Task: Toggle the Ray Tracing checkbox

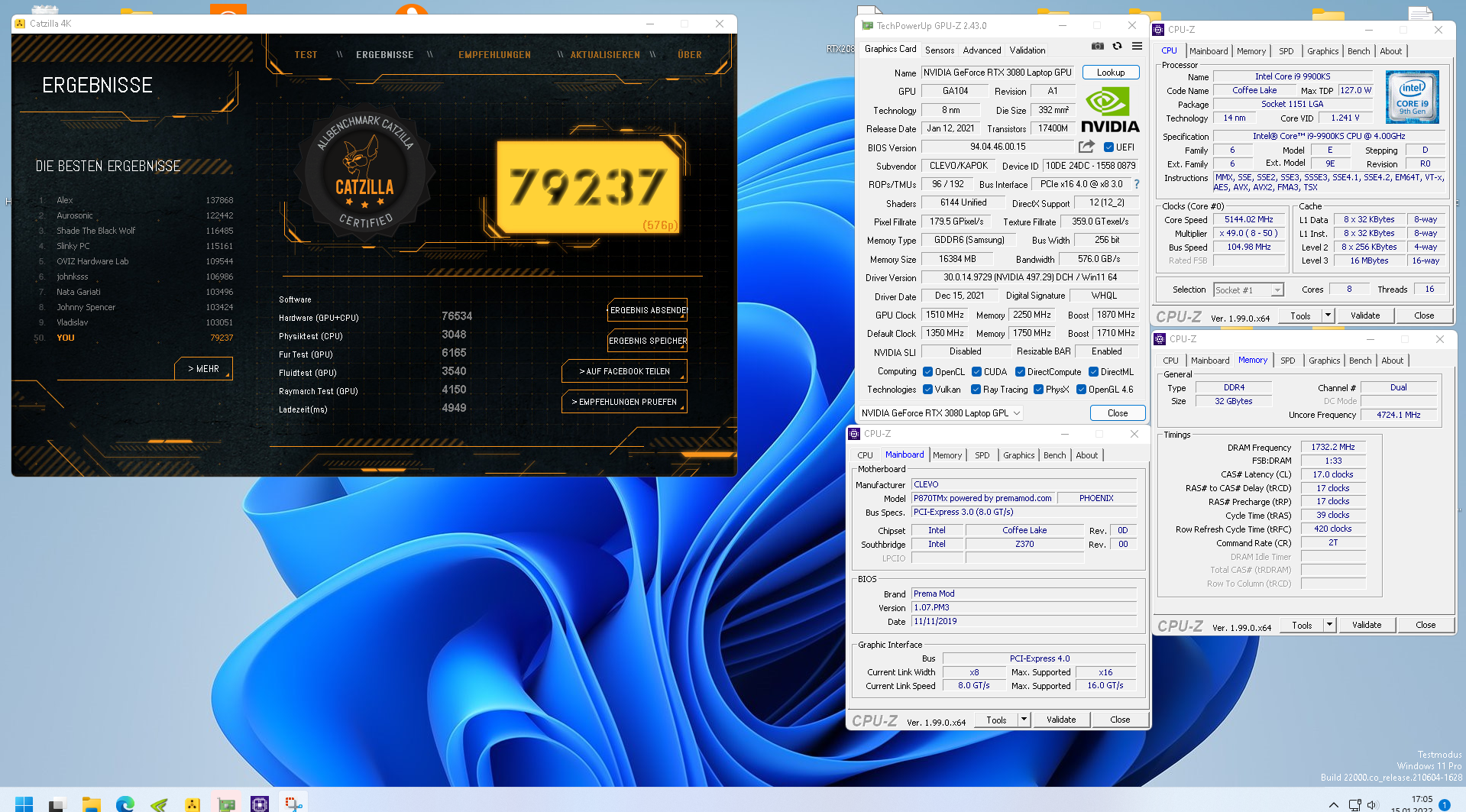Action: click(976, 390)
